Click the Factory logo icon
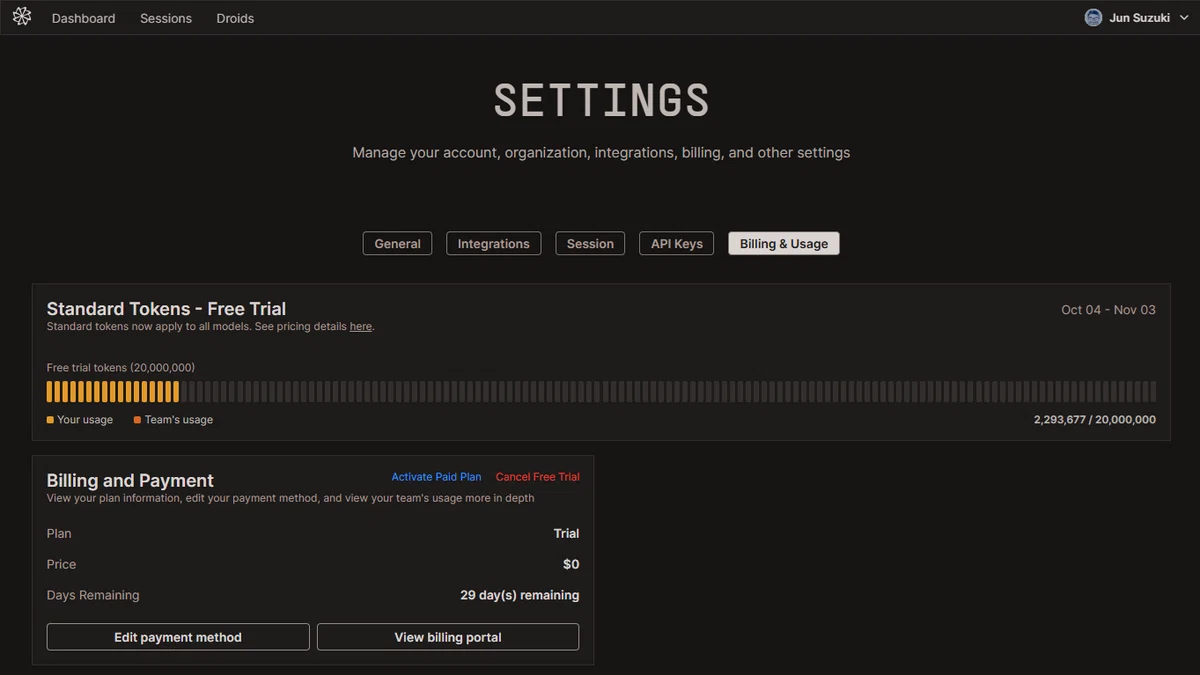 (22, 17)
